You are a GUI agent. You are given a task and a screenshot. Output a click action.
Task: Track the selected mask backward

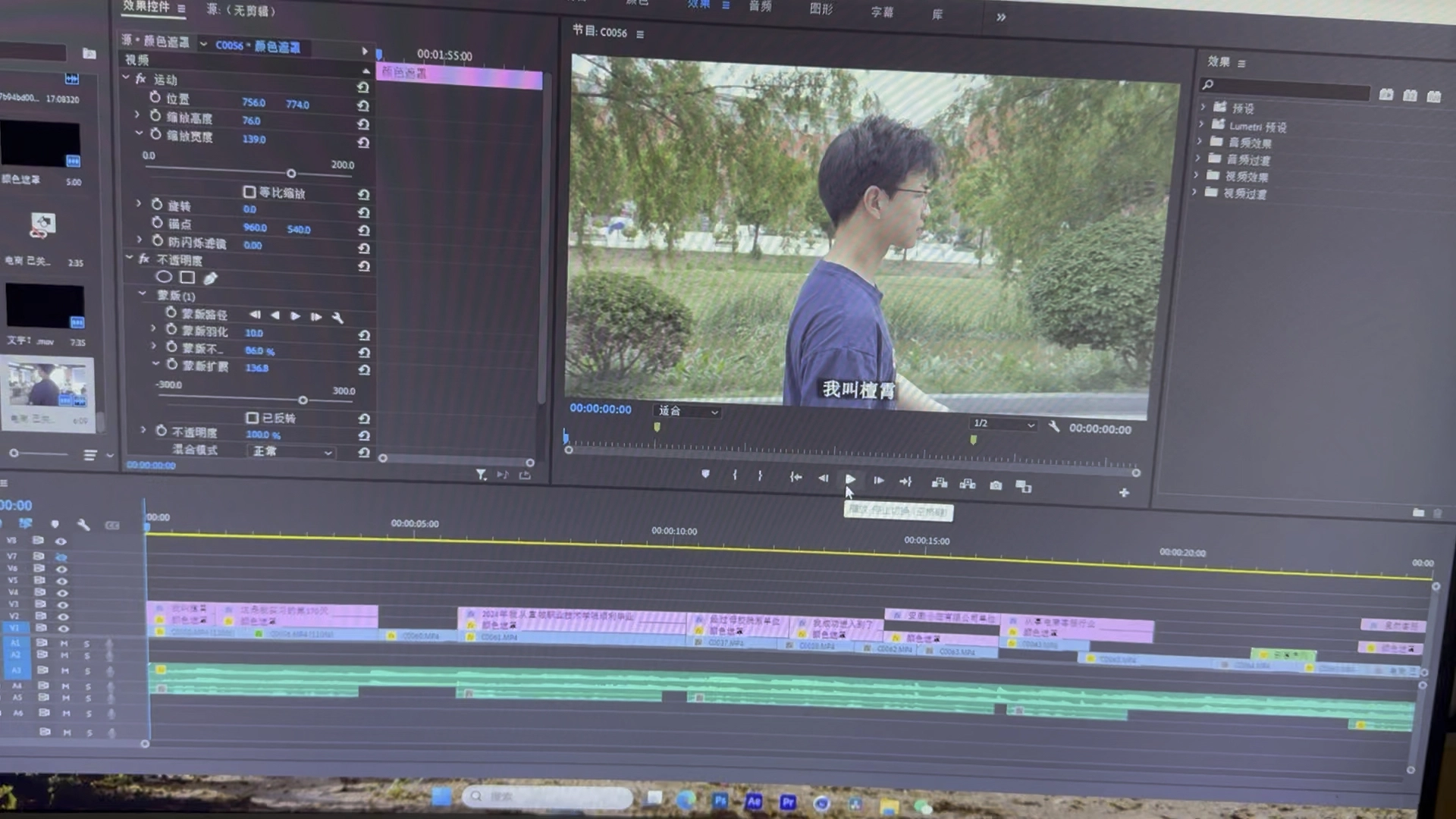point(275,315)
